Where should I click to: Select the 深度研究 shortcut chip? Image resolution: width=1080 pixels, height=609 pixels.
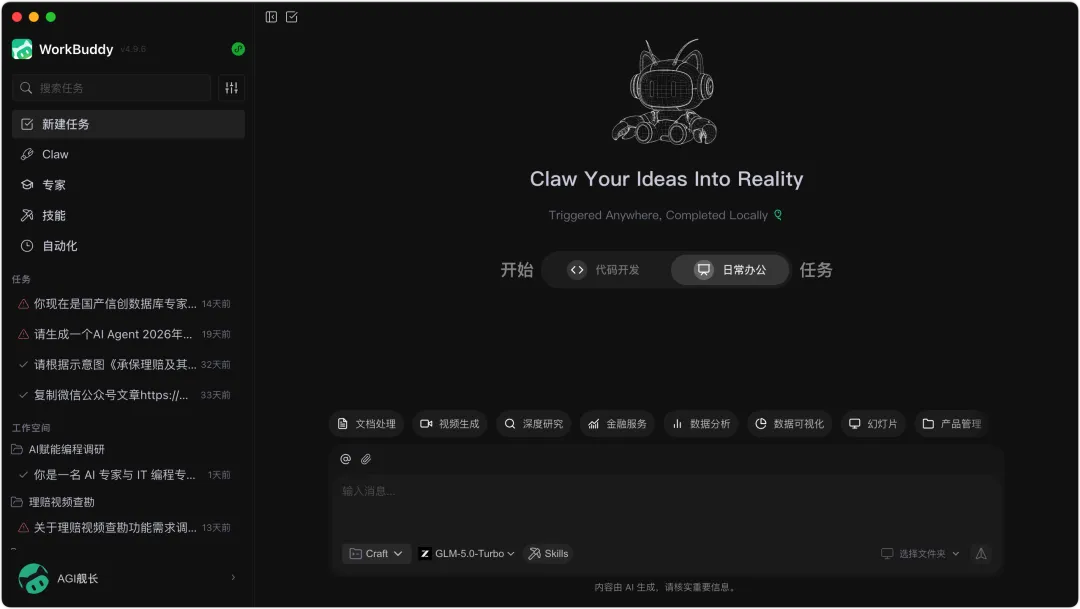(534, 424)
